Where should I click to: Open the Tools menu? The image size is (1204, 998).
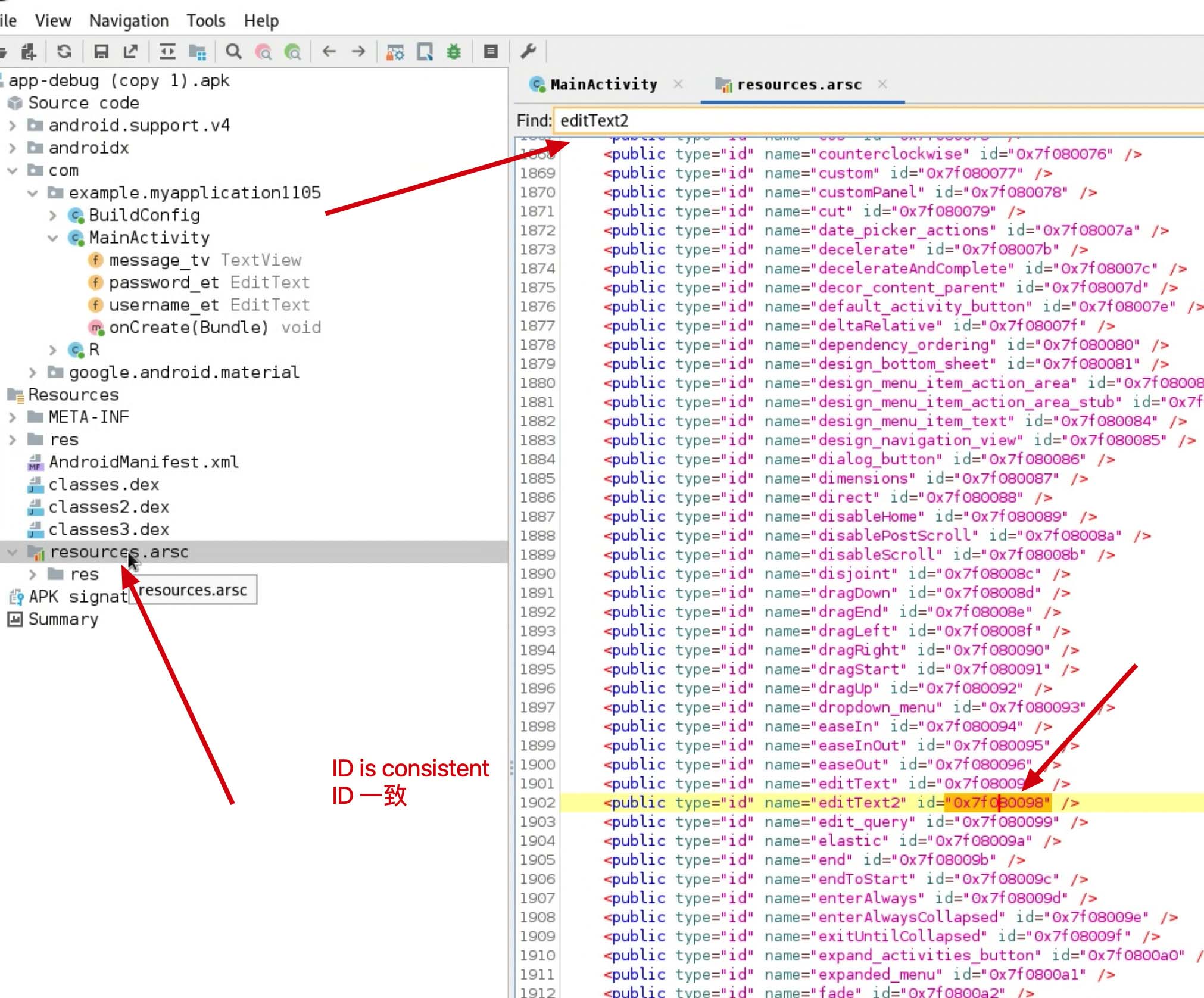point(206,21)
